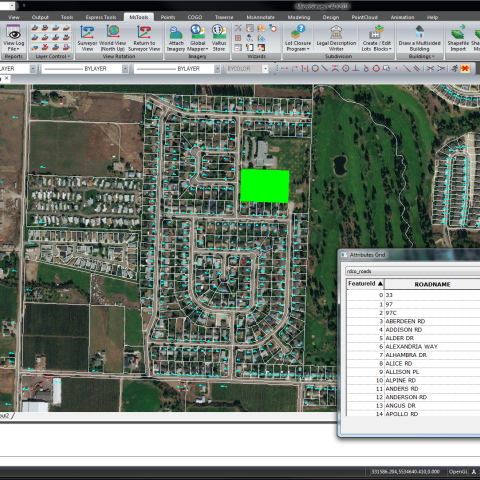
Task: Click the user icon in status bar
Action: point(474,472)
